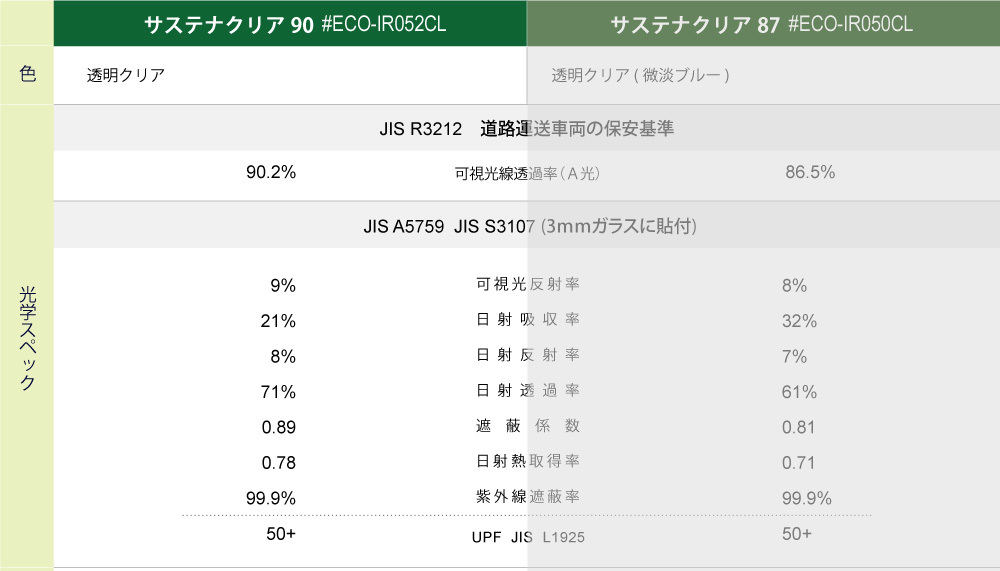
Task: Click the 色 row label
Action: tap(27, 74)
